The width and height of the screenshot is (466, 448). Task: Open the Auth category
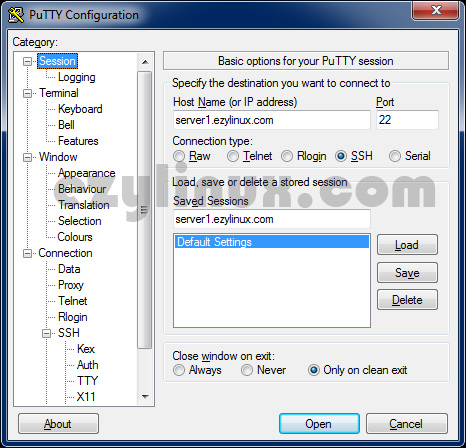pos(87,365)
